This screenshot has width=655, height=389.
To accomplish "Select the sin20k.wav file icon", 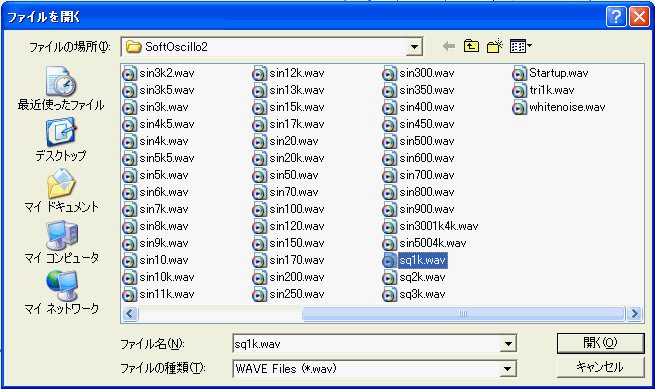I will (x=259, y=159).
